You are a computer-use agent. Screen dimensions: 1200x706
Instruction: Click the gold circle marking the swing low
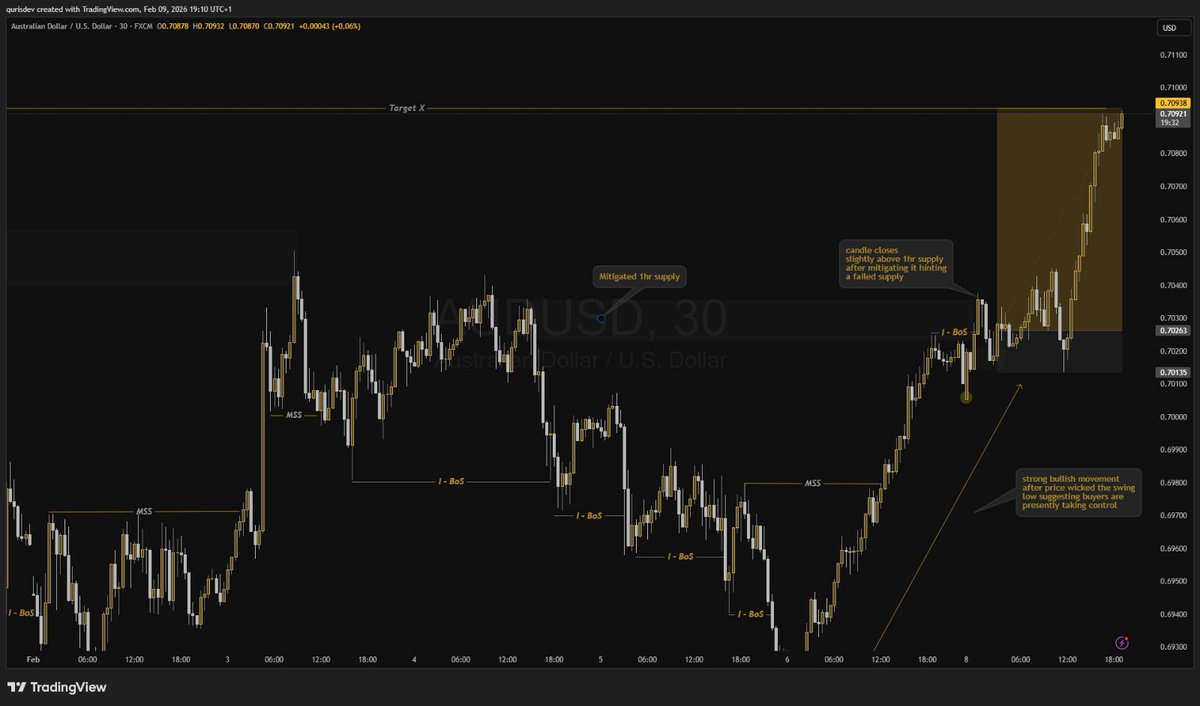(x=966, y=397)
